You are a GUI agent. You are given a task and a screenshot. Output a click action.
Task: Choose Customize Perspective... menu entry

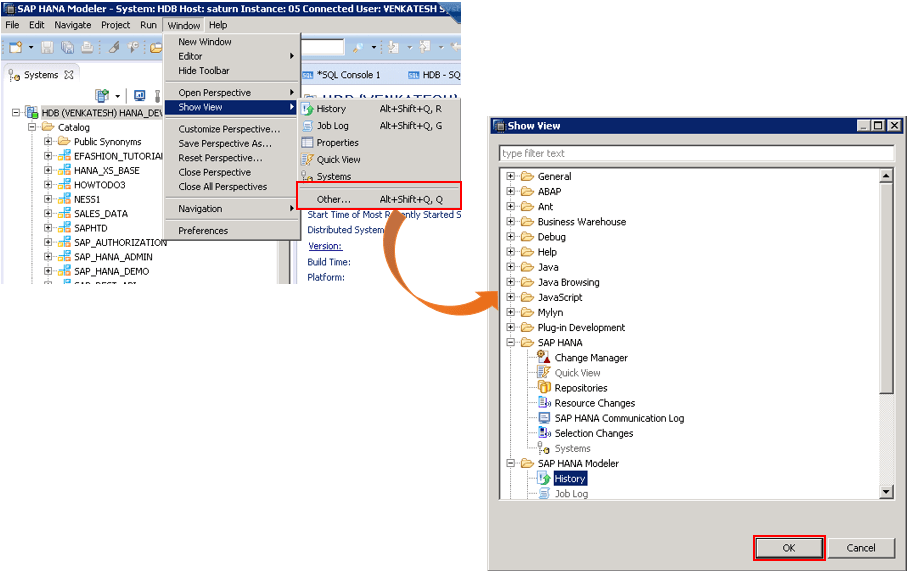click(x=229, y=129)
